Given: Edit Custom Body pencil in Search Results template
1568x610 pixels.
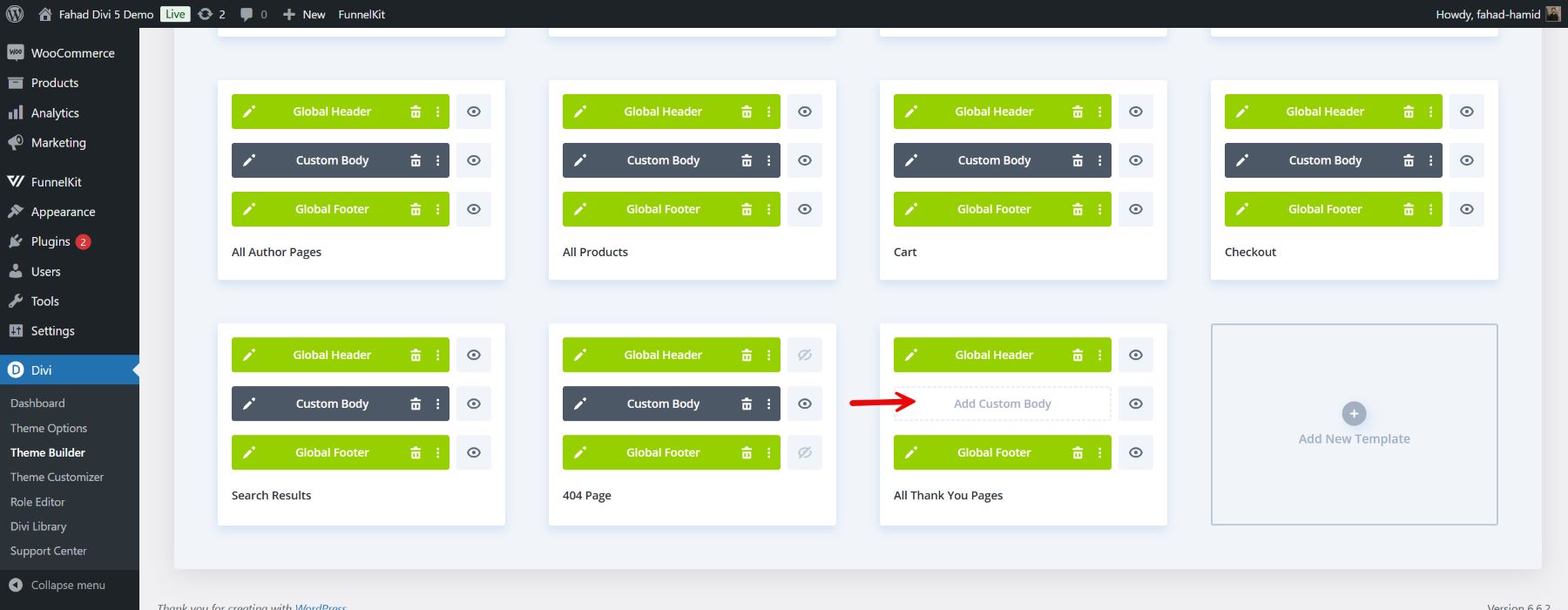Looking at the screenshot, I should tap(249, 403).
